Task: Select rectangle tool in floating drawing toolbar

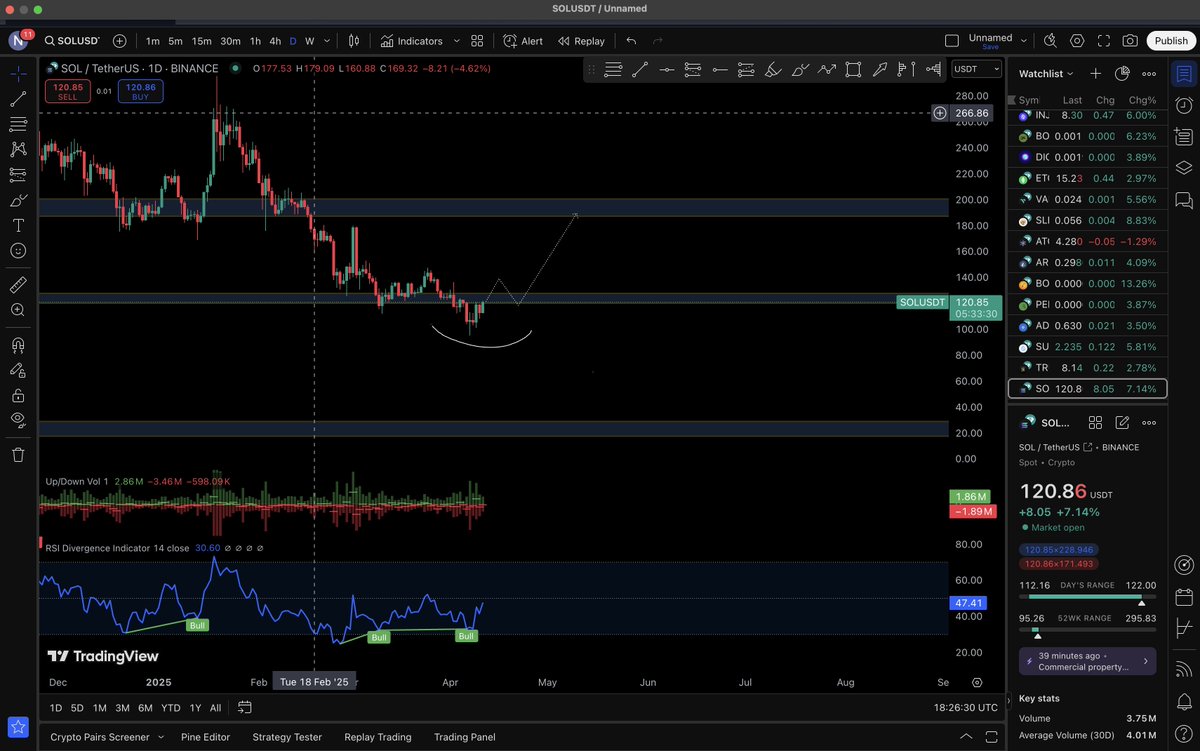Action: (853, 69)
